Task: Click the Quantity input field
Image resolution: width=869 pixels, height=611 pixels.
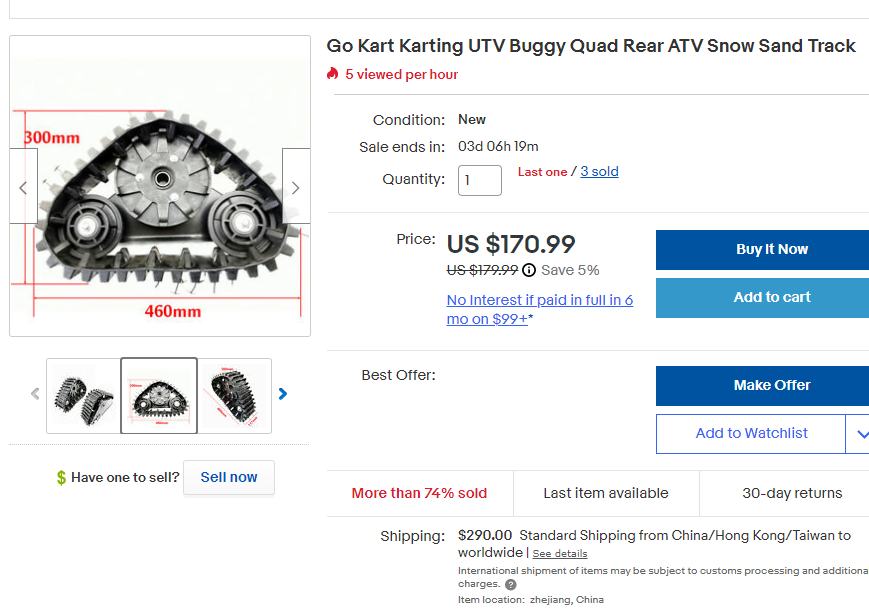Action: 479,180
